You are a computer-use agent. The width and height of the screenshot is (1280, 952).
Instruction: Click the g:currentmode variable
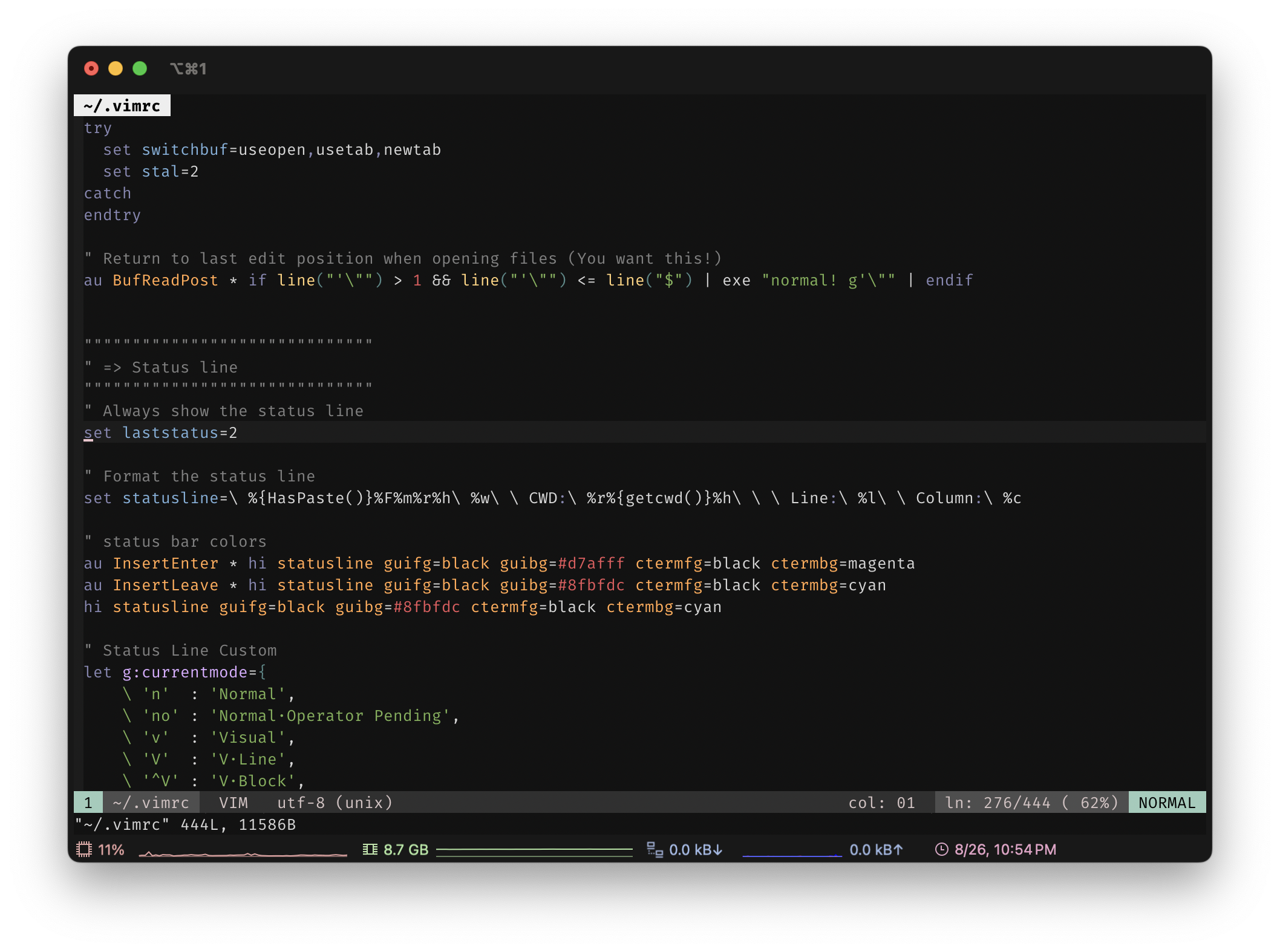pos(185,672)
